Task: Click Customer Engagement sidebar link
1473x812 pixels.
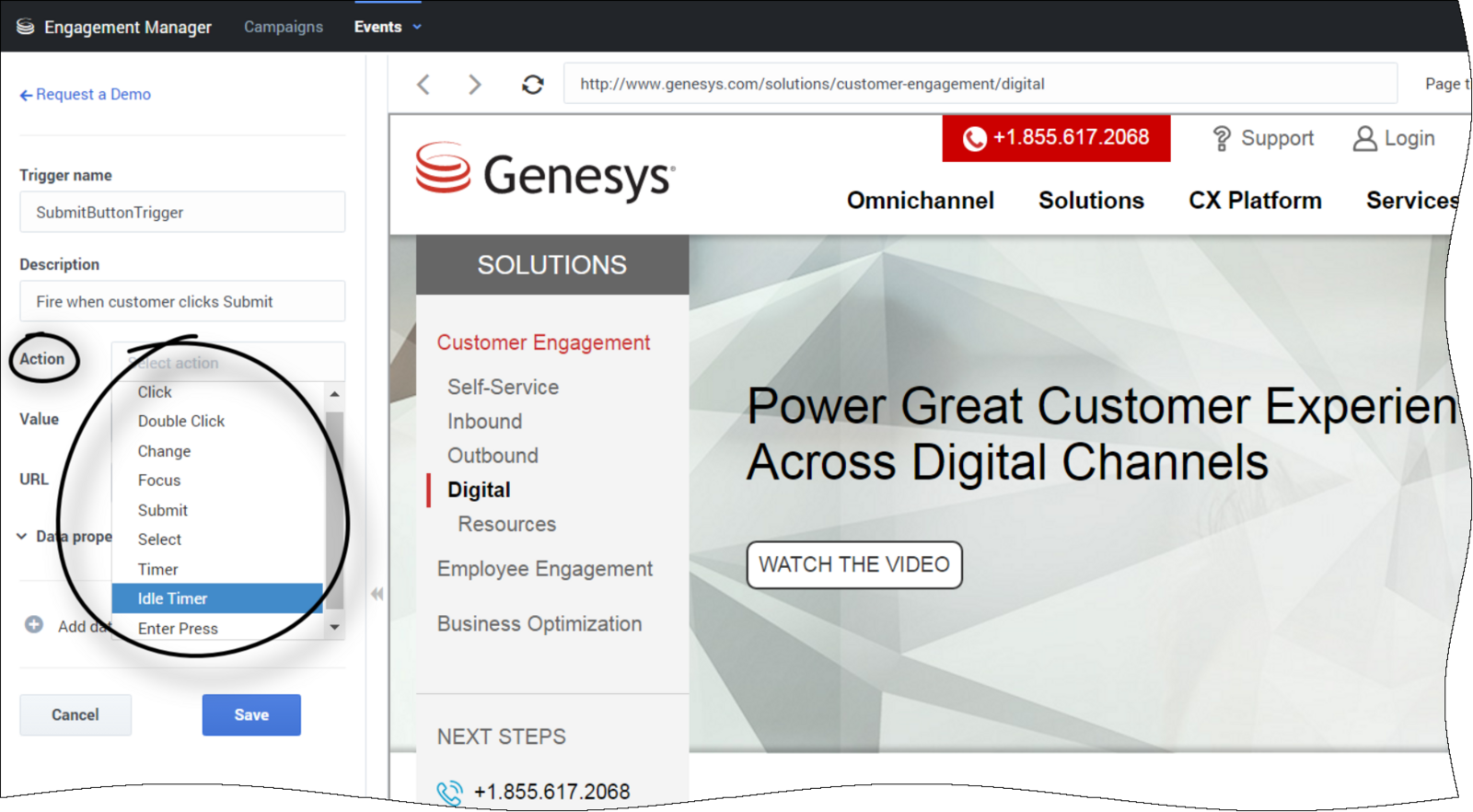Action: click(x=543, y=342)
